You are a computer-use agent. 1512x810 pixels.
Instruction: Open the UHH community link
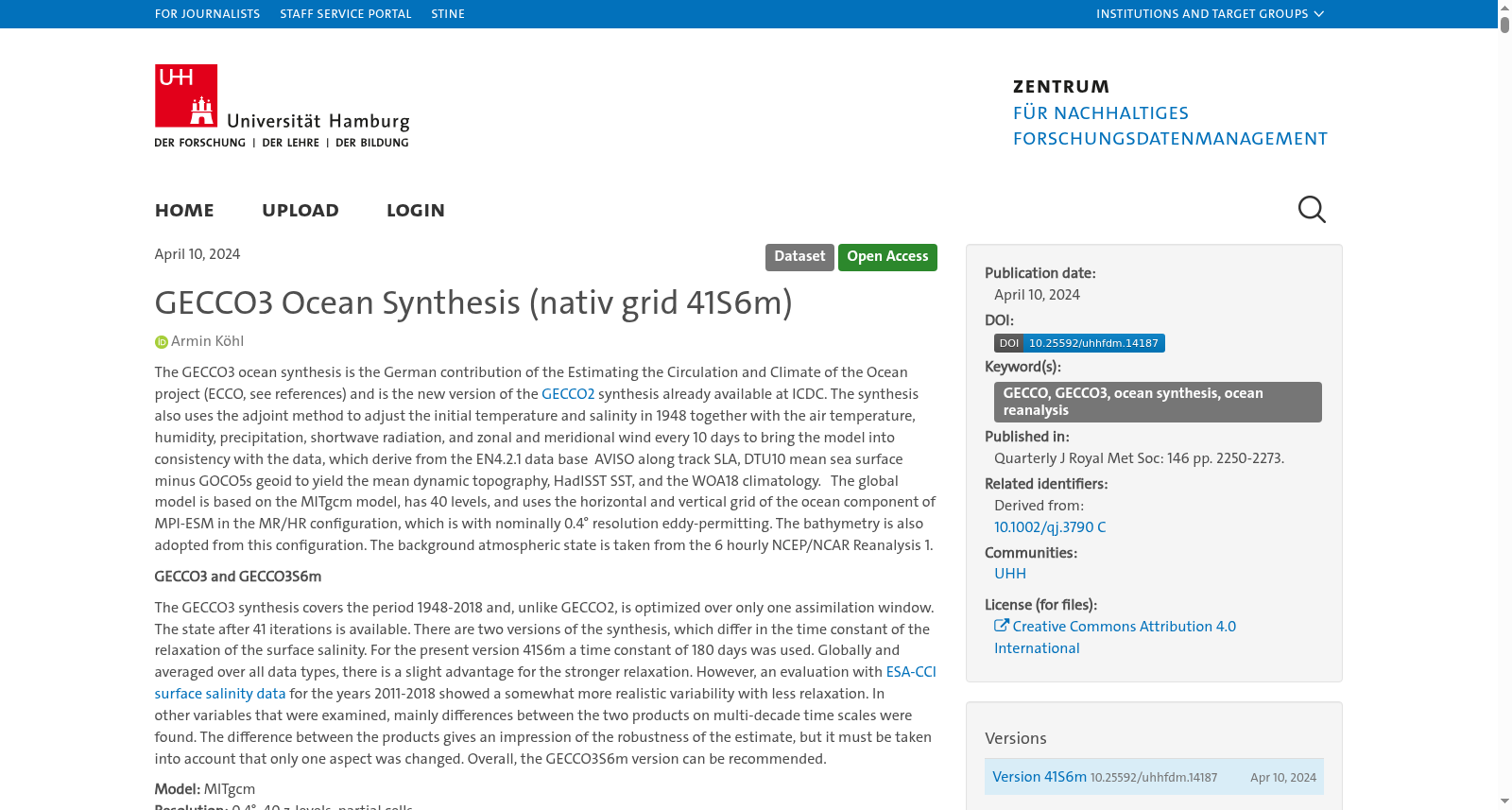point(1010,574)
